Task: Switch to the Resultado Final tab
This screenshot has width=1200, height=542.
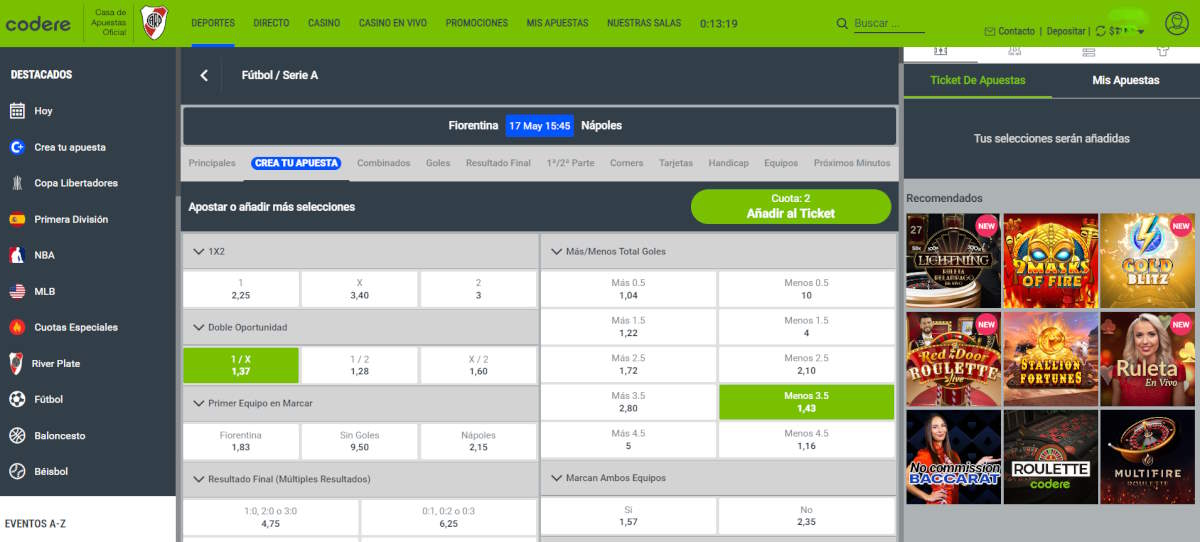Action: (498, 163)
